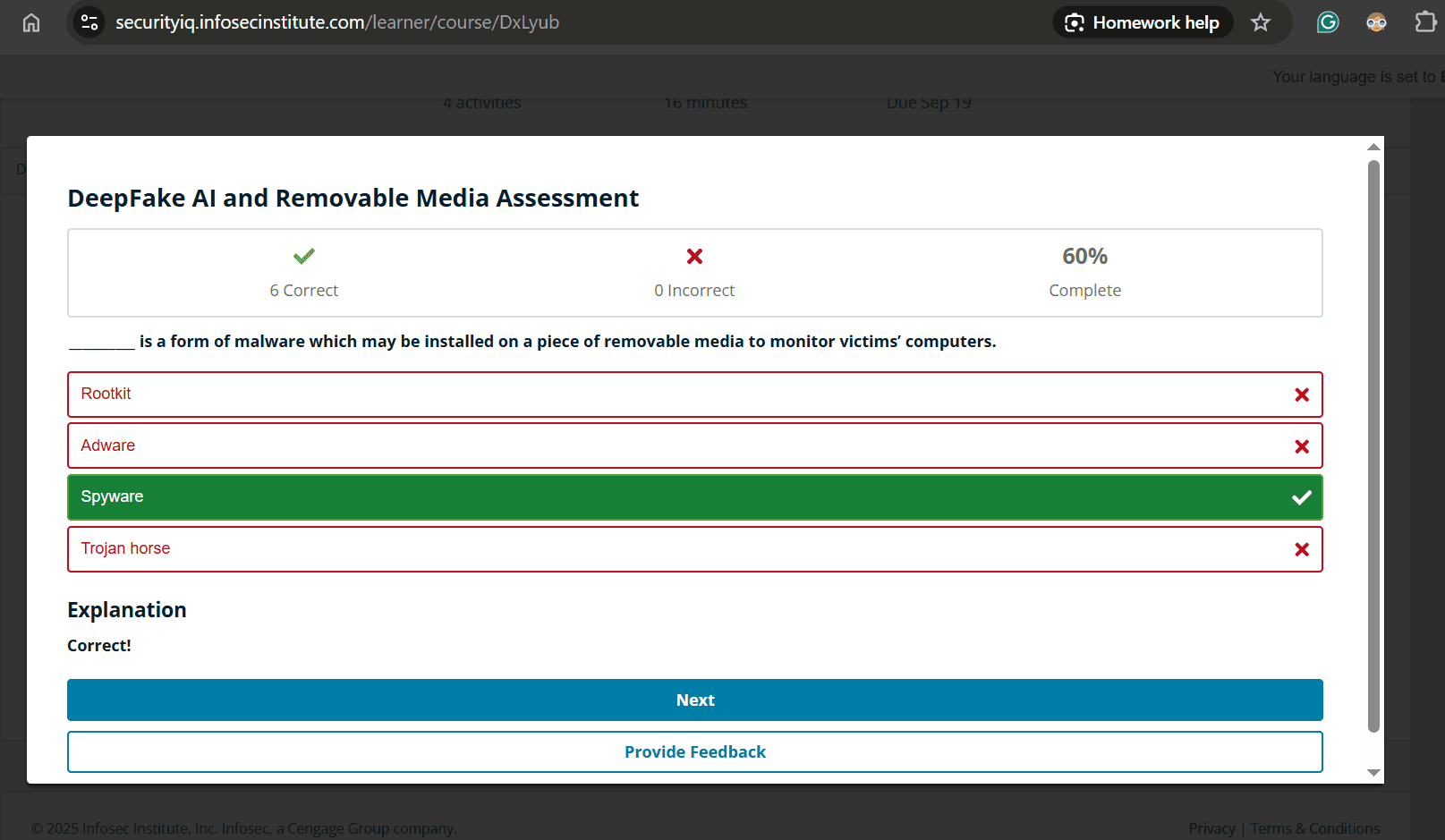
Task: Click the red X beside Rootkit
Action: point(1302,395)
